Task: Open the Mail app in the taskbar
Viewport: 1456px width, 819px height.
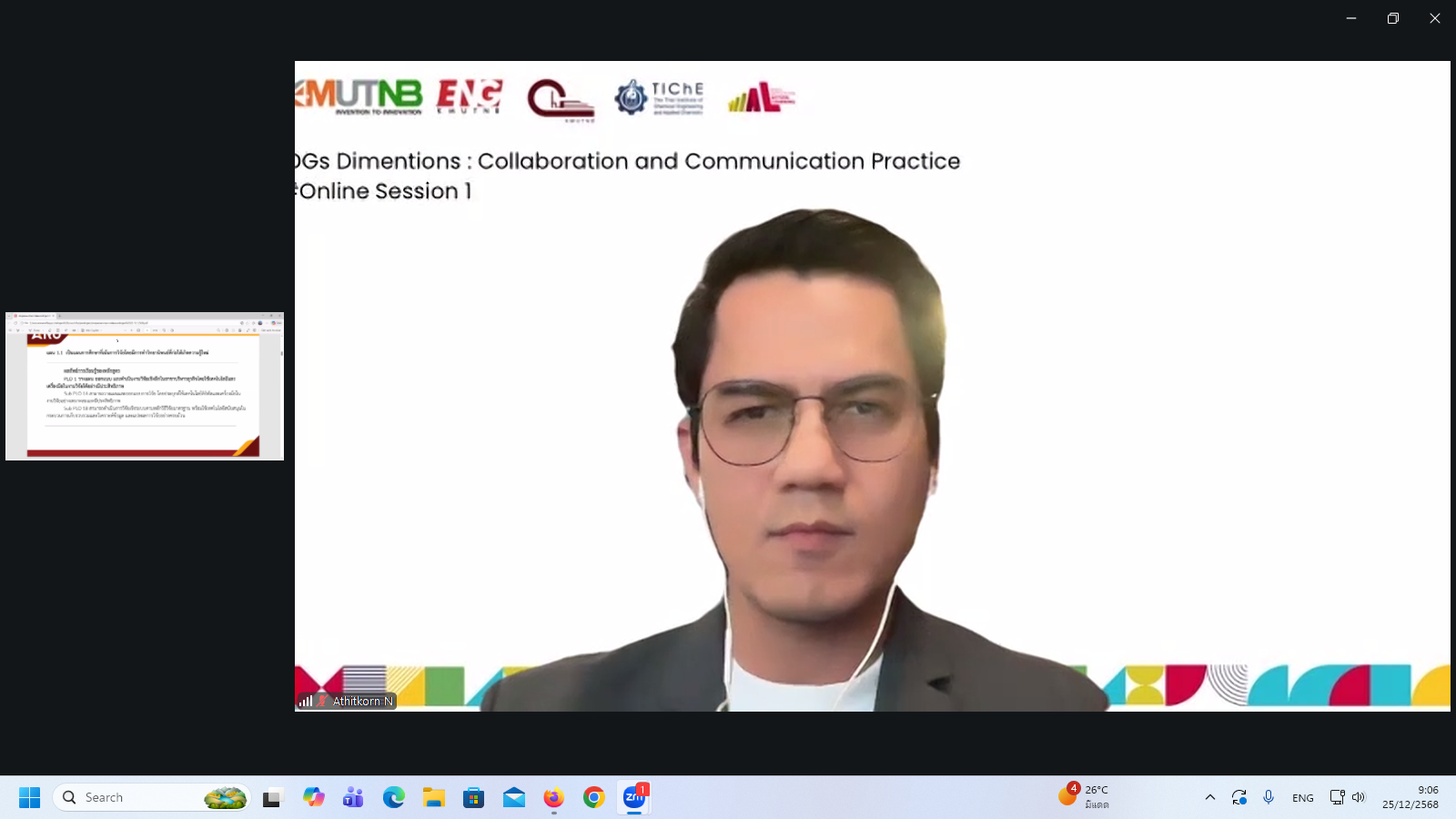Action: coord(514,798)
